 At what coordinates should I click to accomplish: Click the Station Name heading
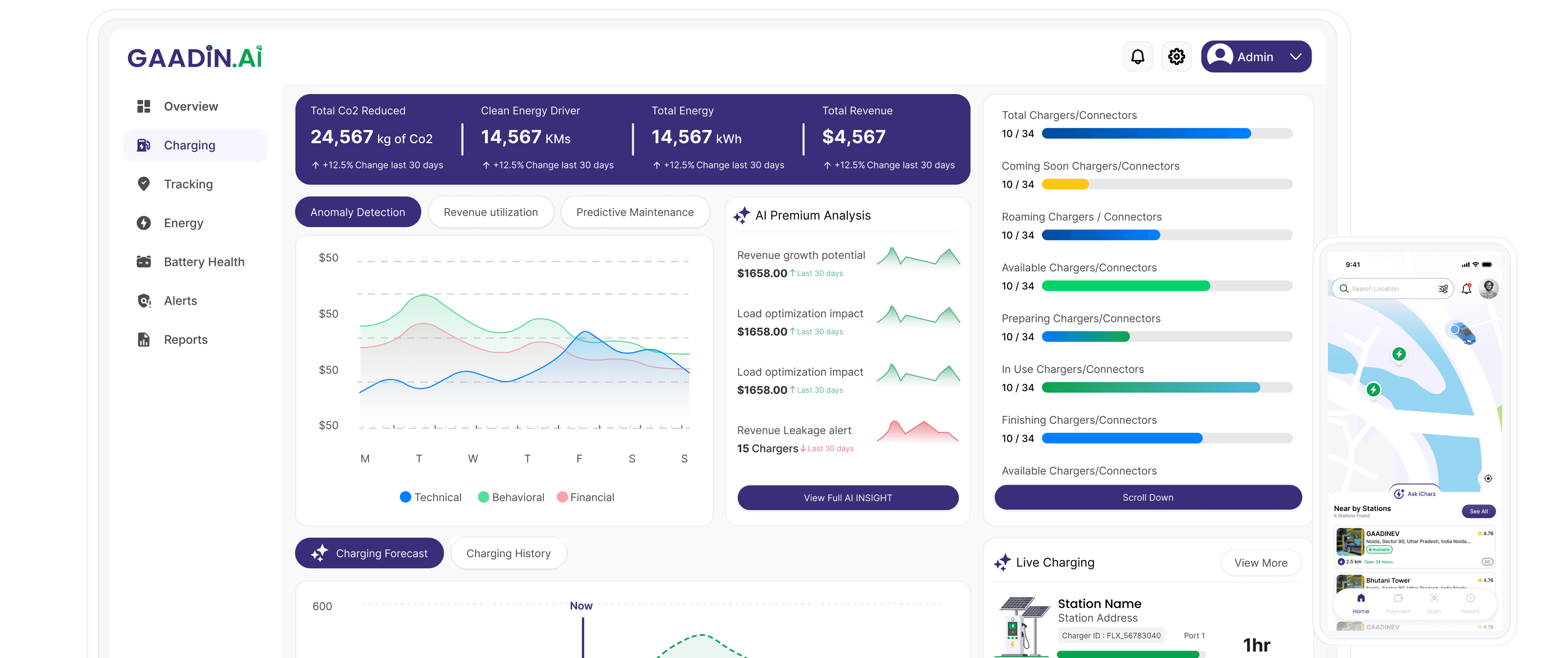click(x=1099, y=604)
